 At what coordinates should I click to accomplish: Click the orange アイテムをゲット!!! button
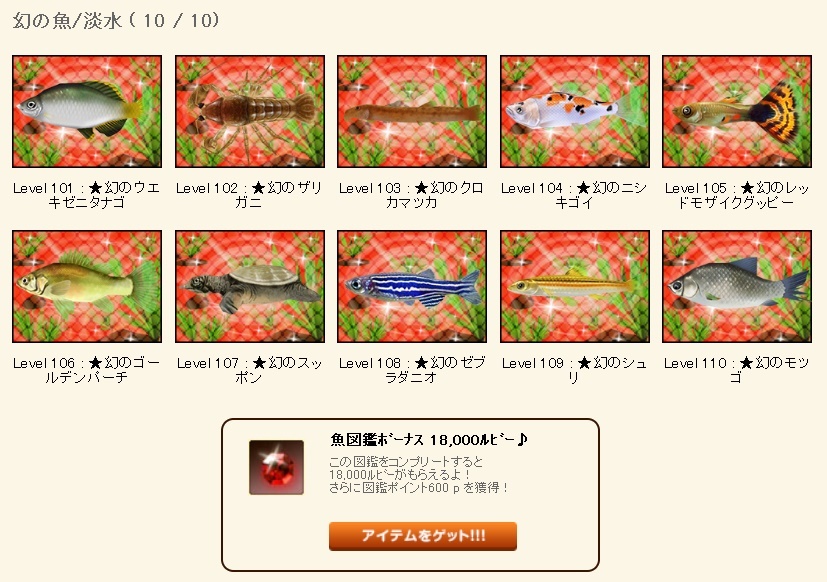coord(423,536)
